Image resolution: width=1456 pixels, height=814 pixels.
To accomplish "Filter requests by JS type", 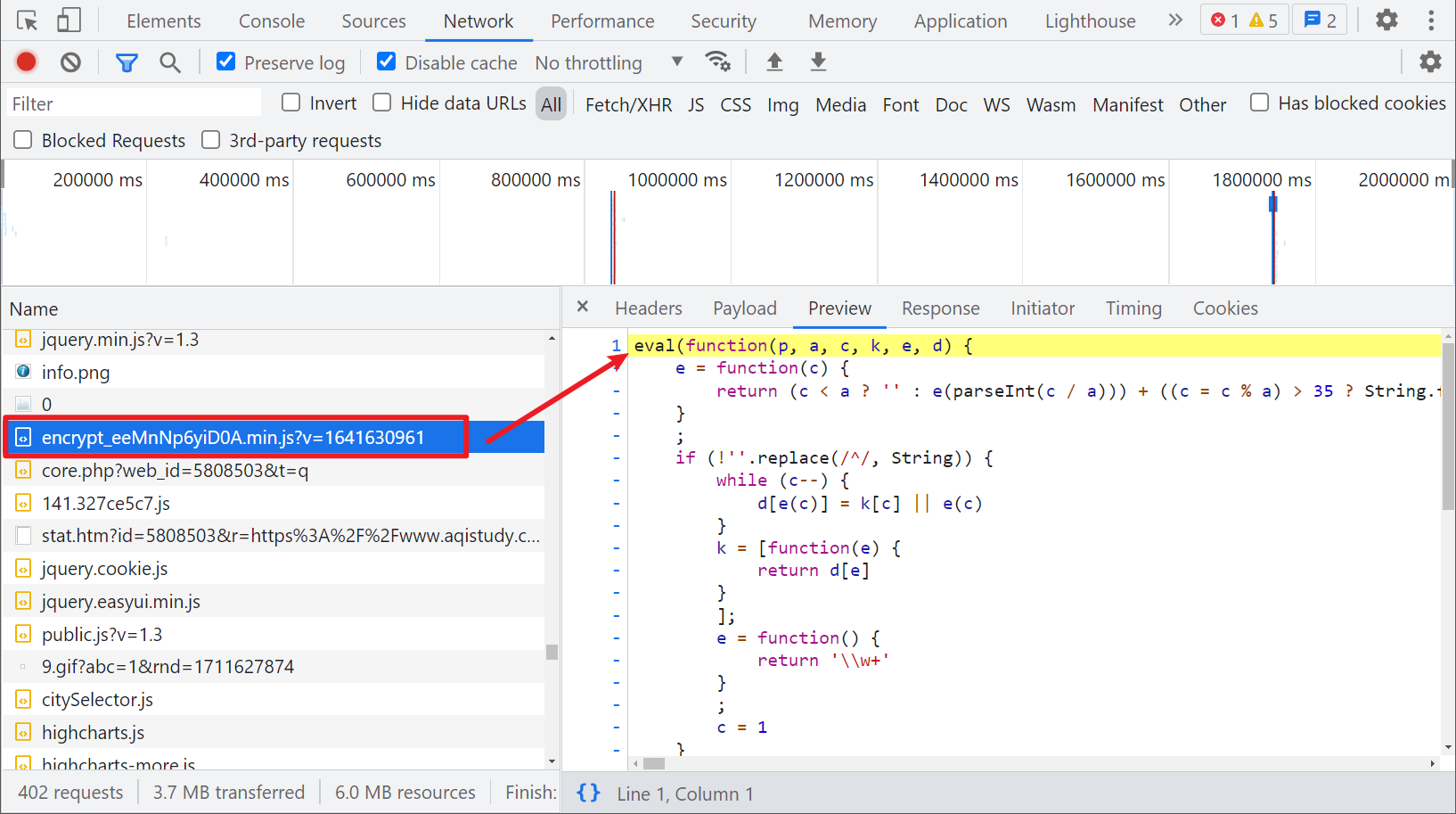I will [696, 104].
